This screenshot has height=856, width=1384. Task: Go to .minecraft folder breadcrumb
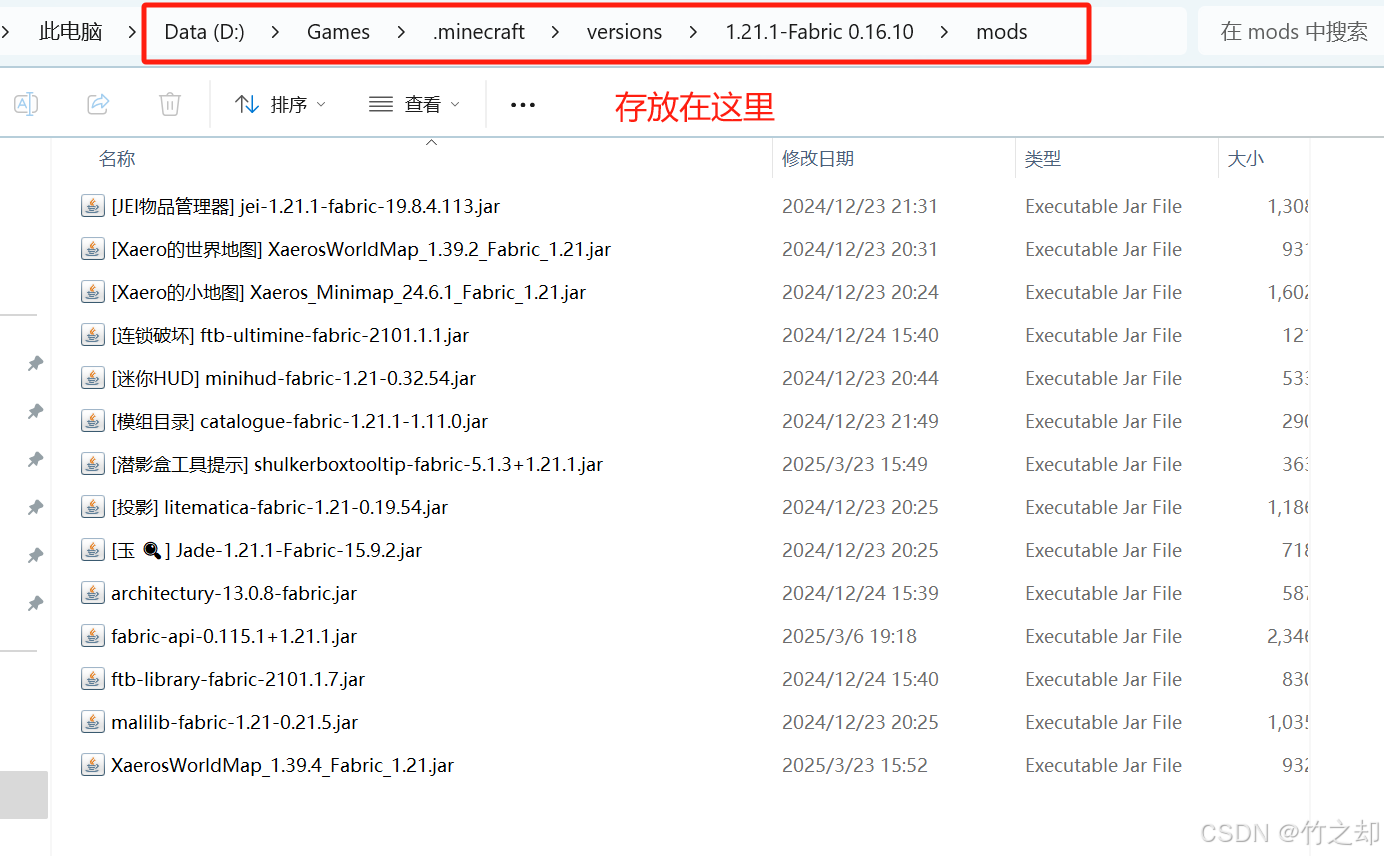click(x=479, y=32)
